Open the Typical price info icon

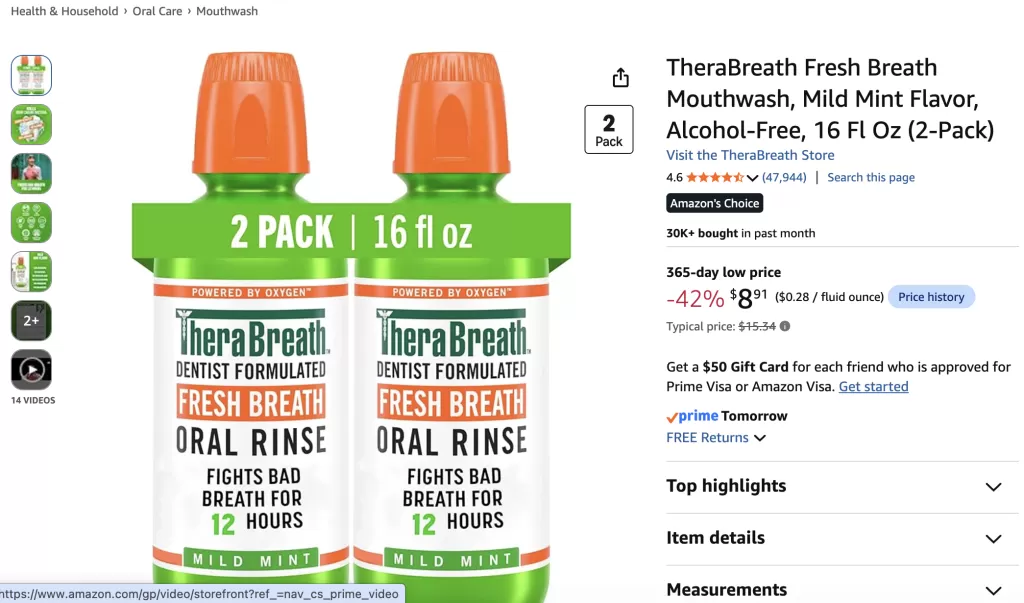785,326
